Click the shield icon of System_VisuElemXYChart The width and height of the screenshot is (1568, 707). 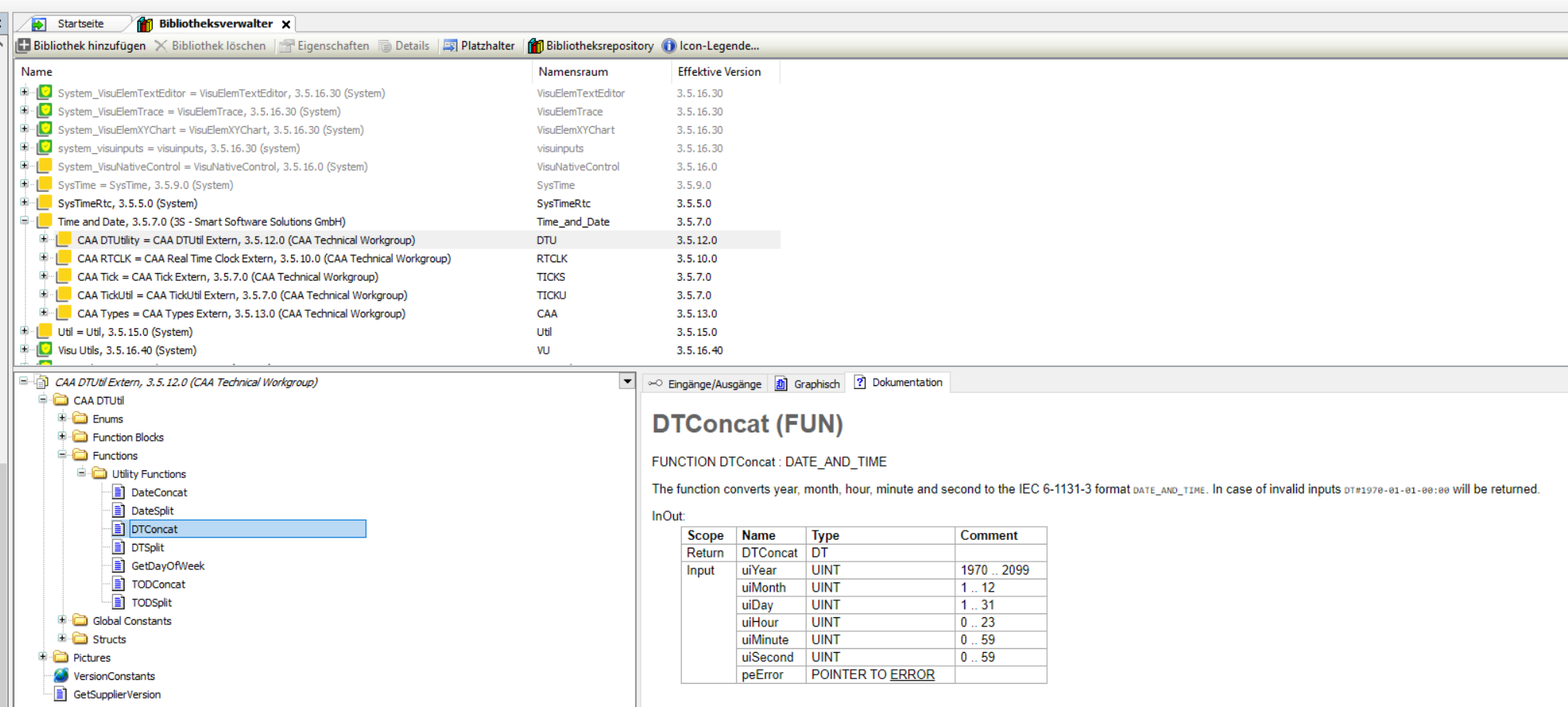45,129
